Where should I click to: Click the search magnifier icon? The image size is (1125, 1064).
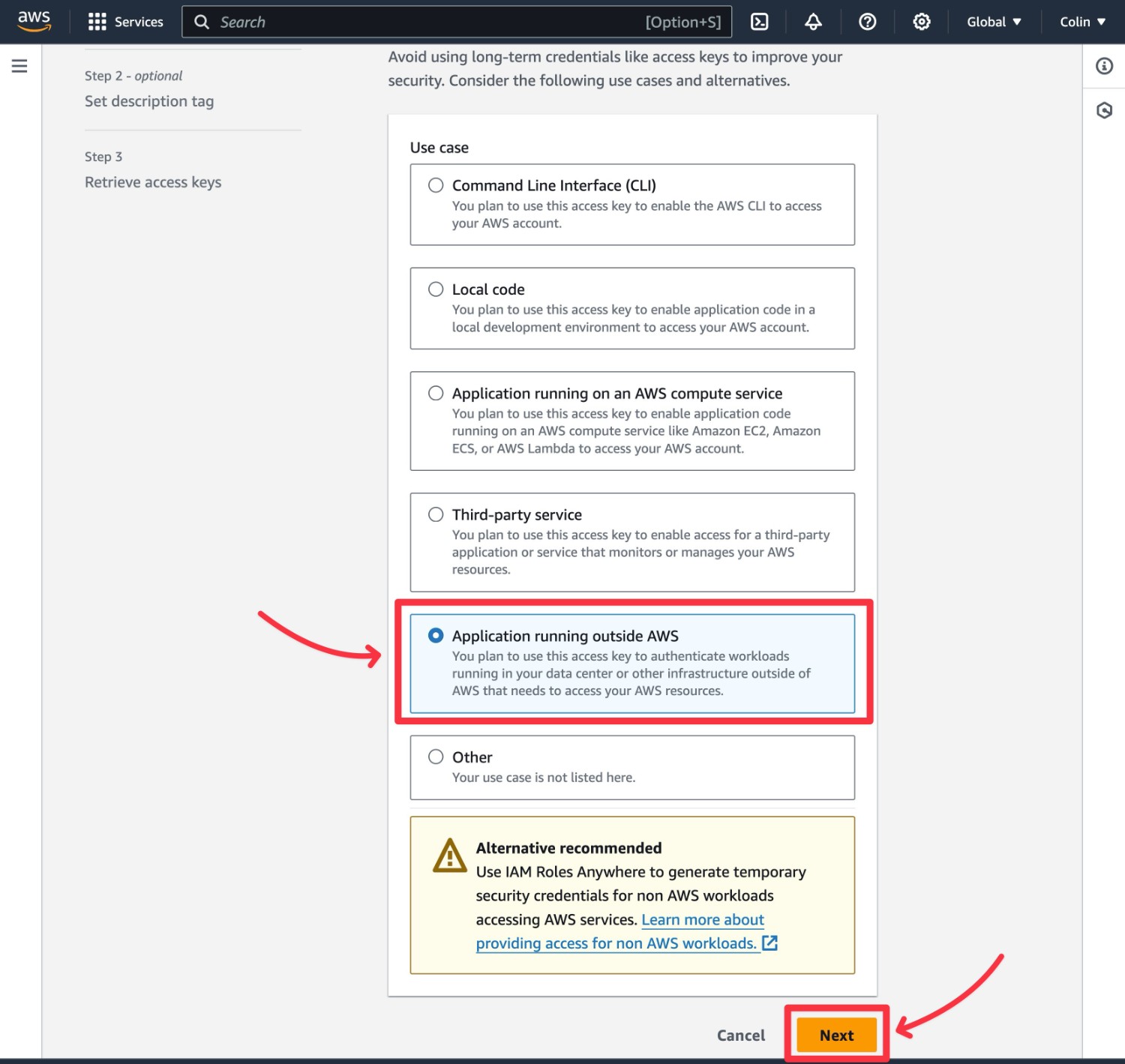pyautogui.click(x=202, y=22)
